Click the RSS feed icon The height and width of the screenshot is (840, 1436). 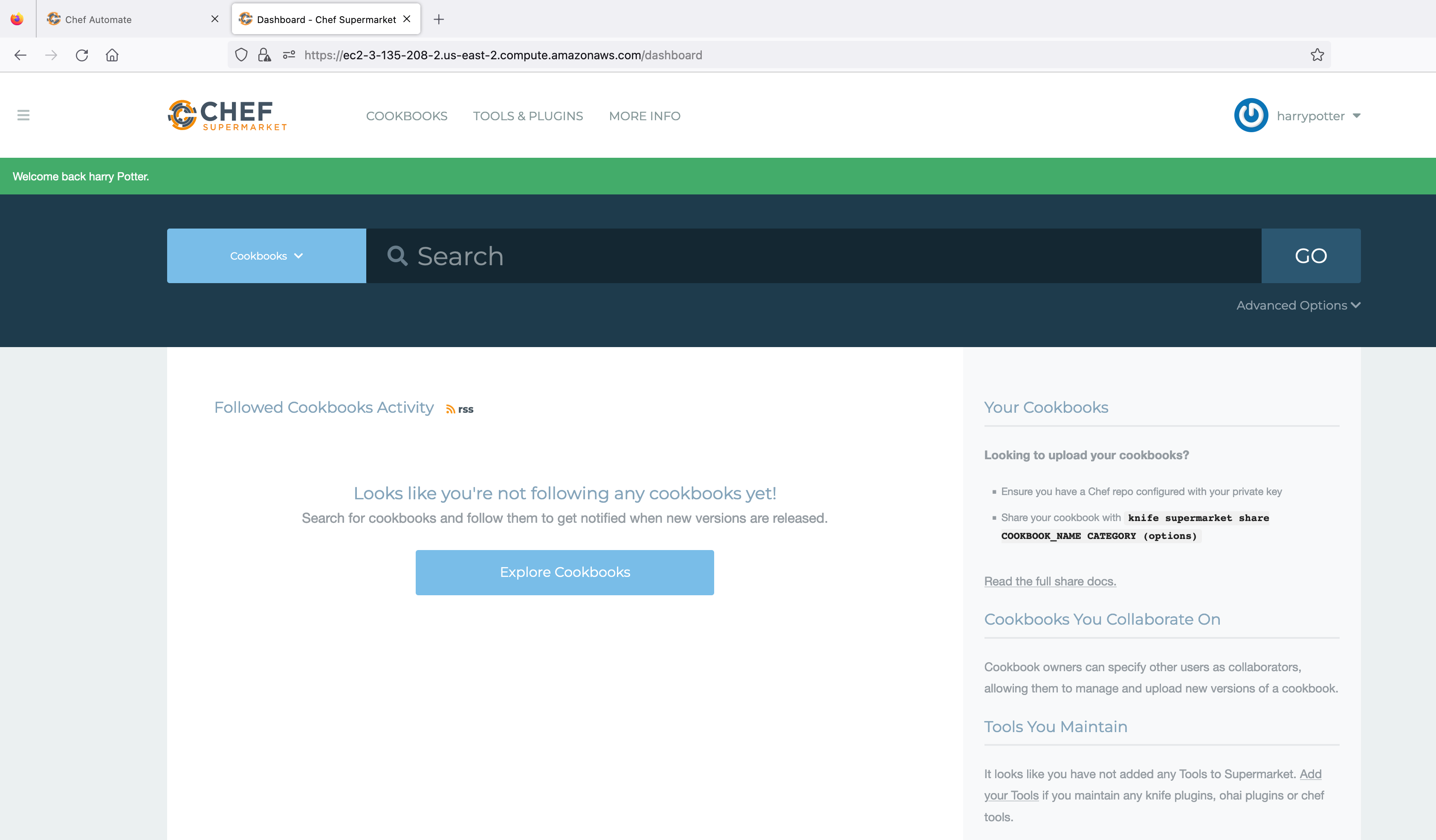coord(451,409)
